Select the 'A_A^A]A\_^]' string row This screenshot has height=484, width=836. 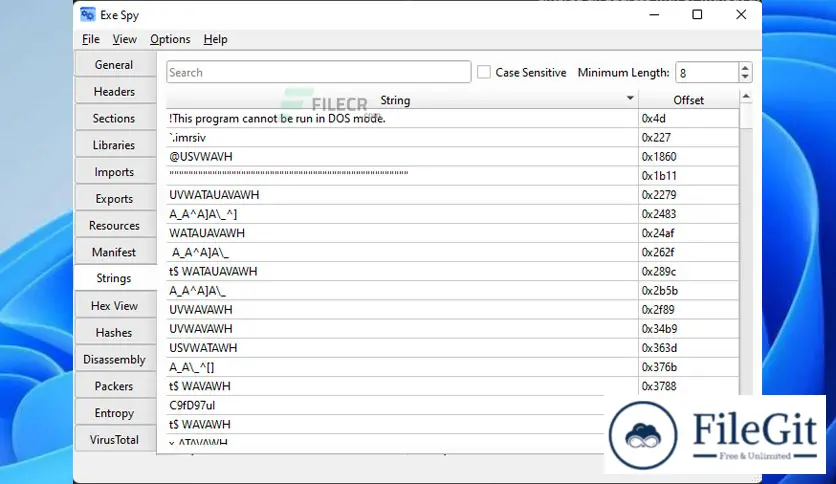402,214
